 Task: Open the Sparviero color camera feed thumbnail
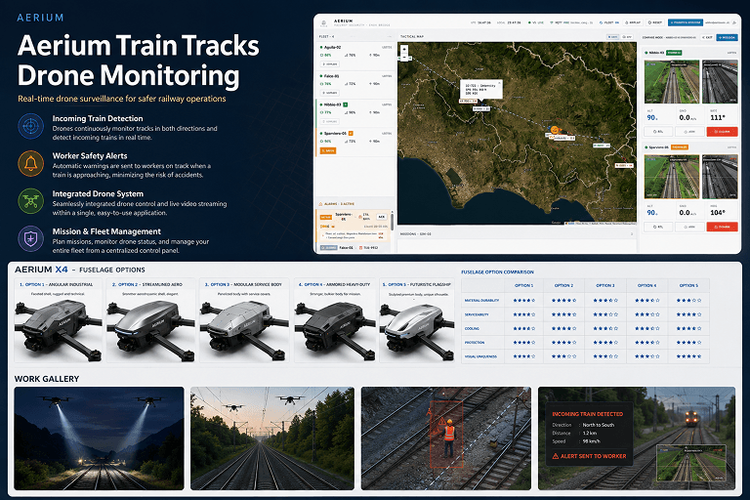tap(672, 177)
